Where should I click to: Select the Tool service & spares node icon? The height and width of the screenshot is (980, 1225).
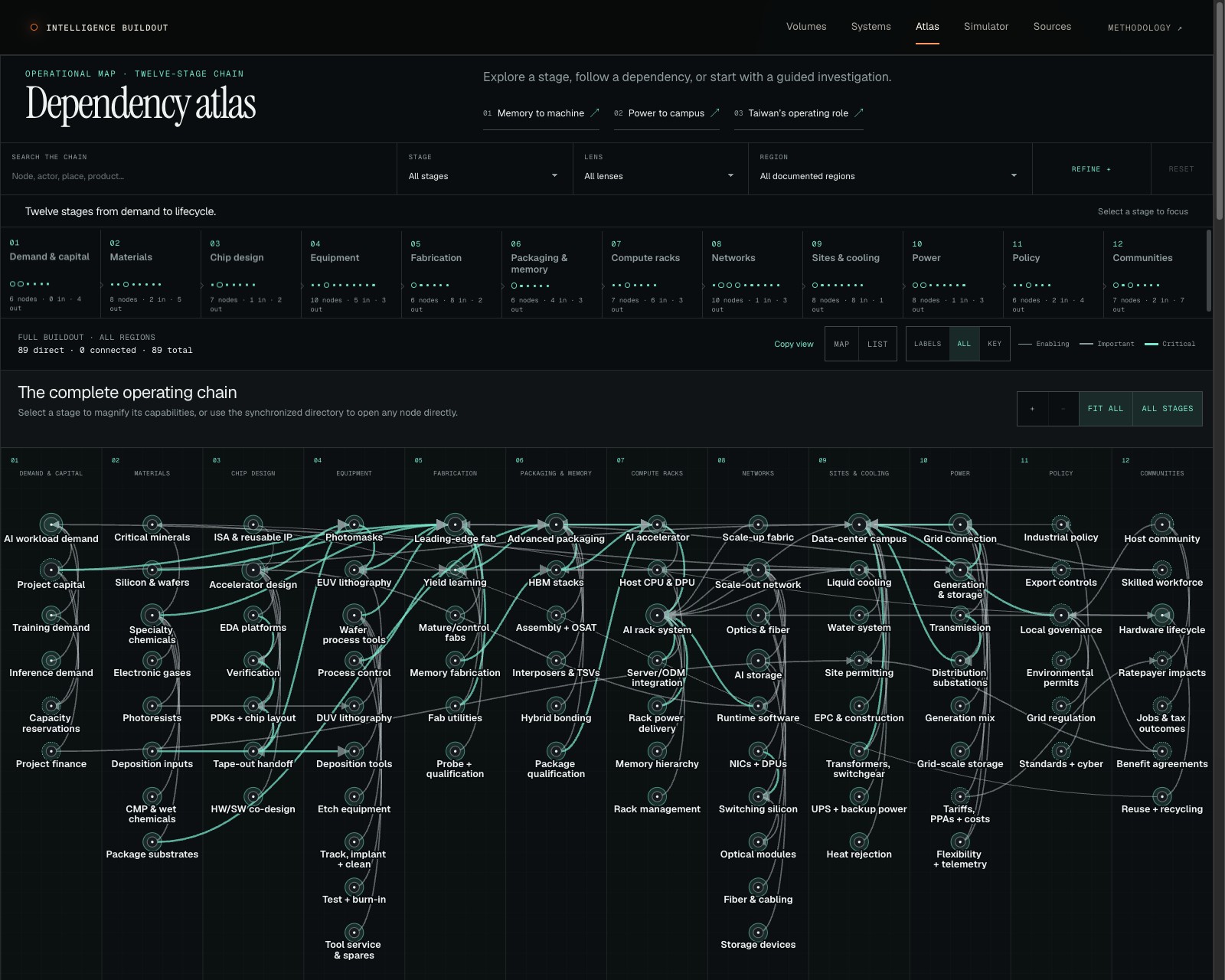tap(354, 932)
